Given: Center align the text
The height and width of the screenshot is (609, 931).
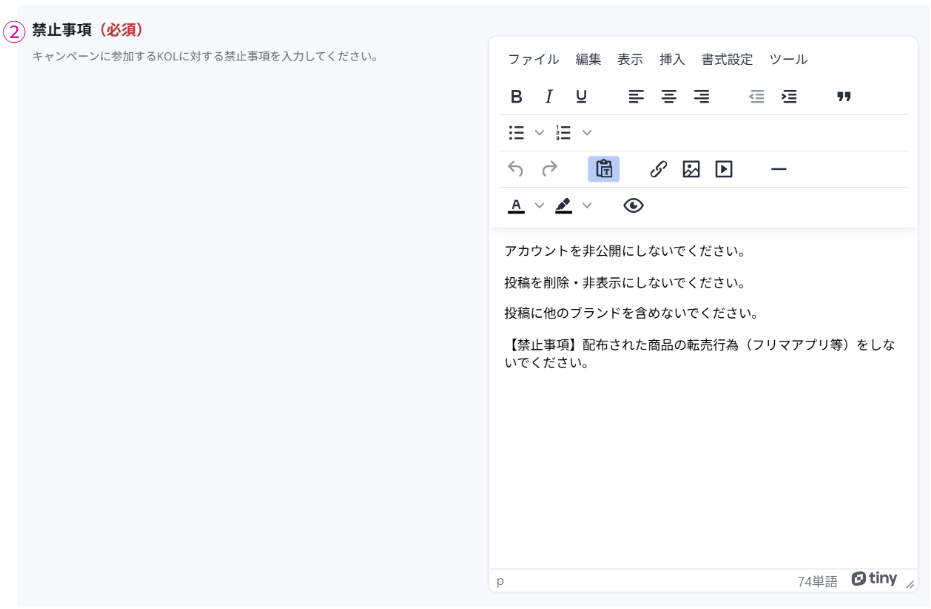Looking at the screenshot, I should pos(669,97).
